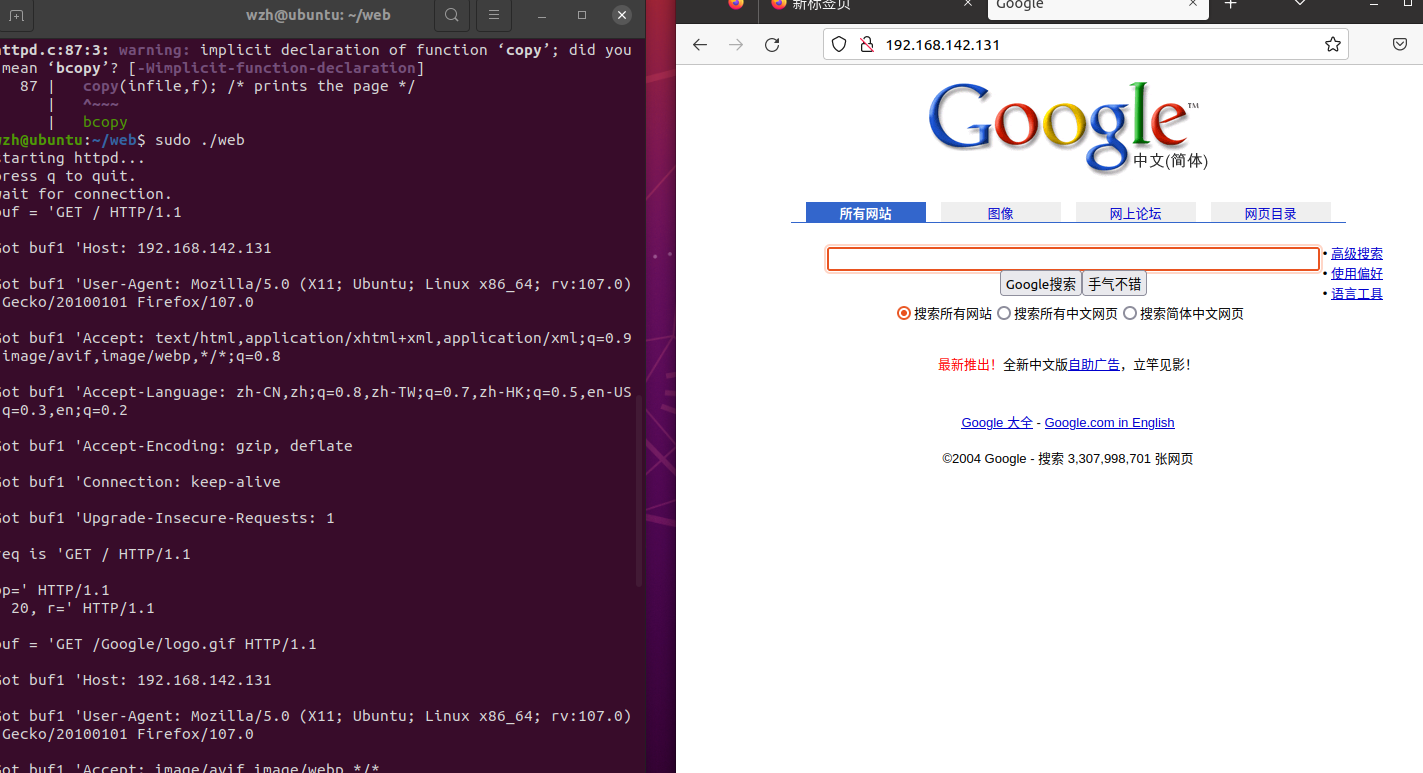The image size is (1423, 773).
Task: Select the 搜索简体中文网页 radio button
Action: (1130, 313)
